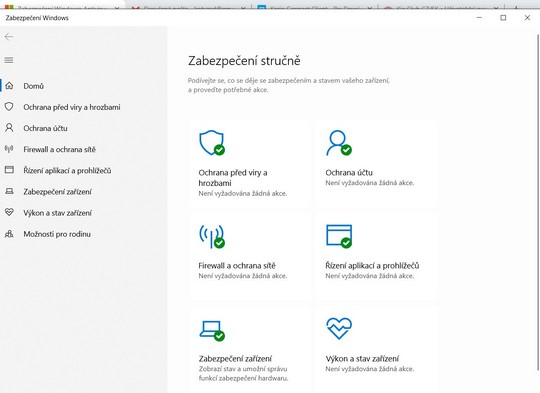Image resolution: width=540 pixels, height=393 pixels.
Task: Open the large app browser window tile icon
Action: [x=339, y=236]
